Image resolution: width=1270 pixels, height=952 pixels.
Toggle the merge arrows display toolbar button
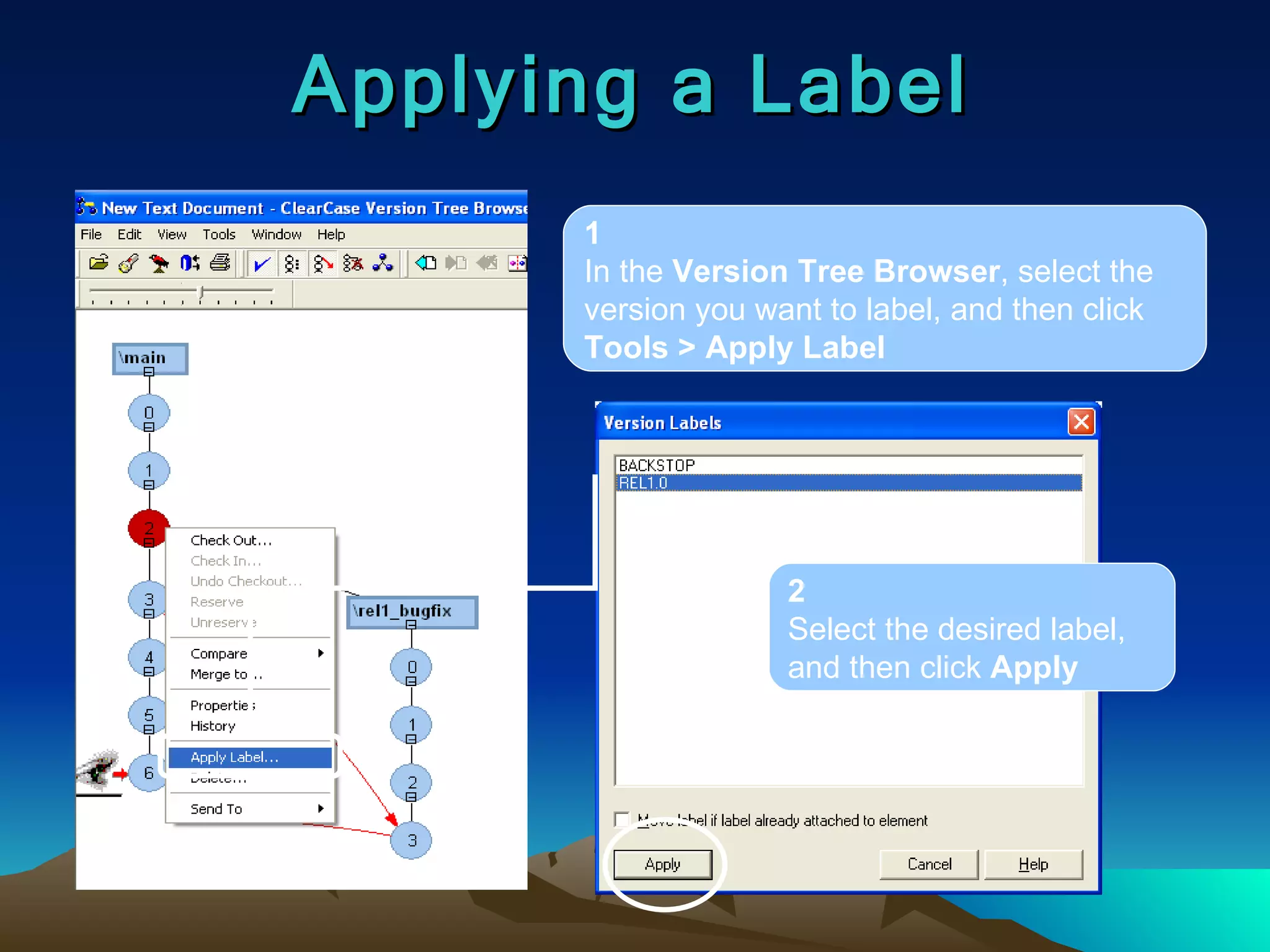(x=323, y=264)
